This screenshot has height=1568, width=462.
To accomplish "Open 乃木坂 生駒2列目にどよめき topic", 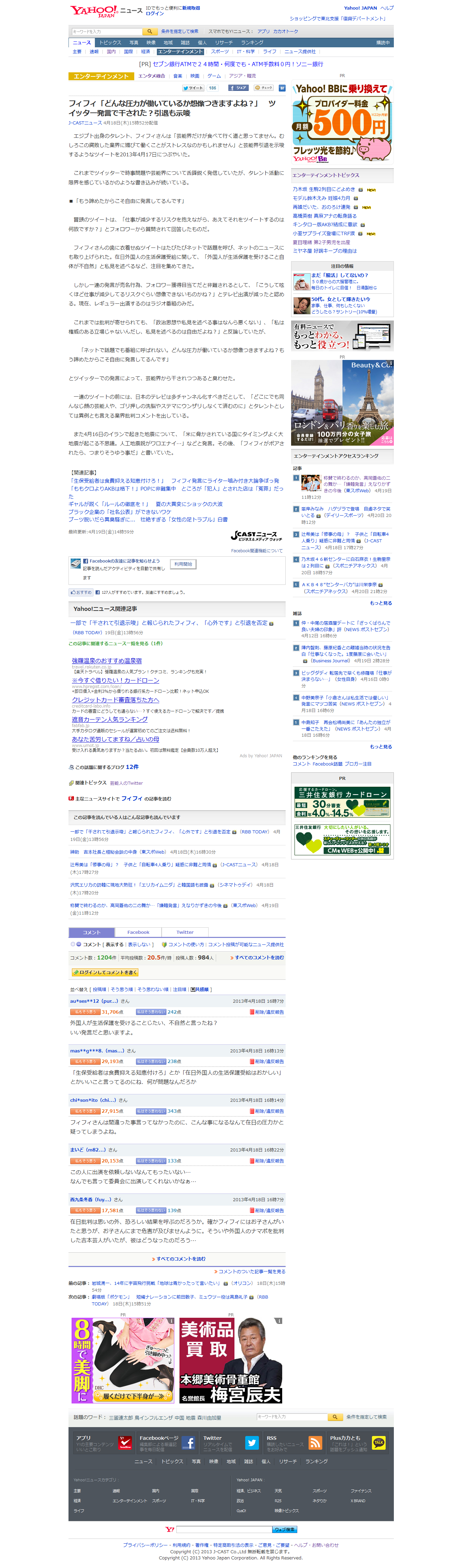I will click(324, 189).
